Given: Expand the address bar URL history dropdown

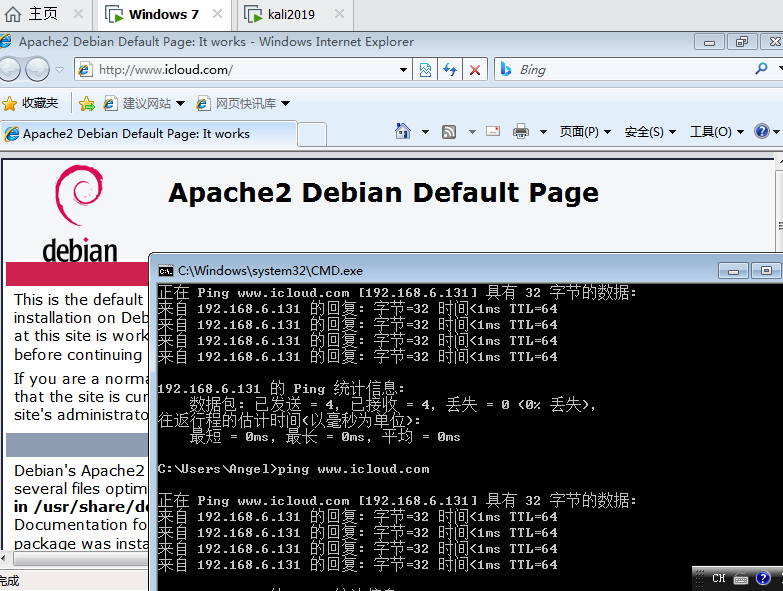Looking at the screenshot, I should click(x=403, y=70).
